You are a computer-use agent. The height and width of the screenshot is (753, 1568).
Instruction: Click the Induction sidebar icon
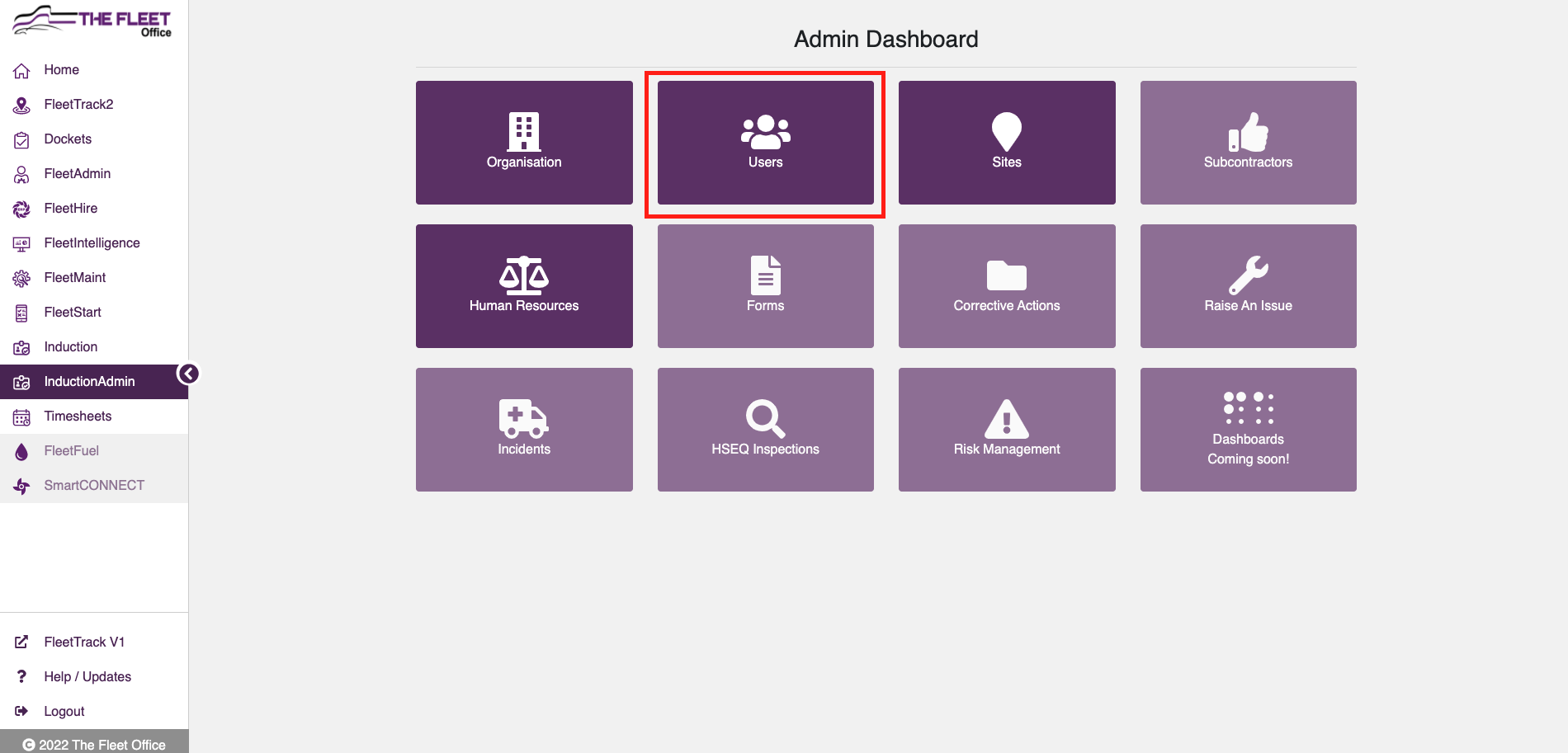coord(21,348)
